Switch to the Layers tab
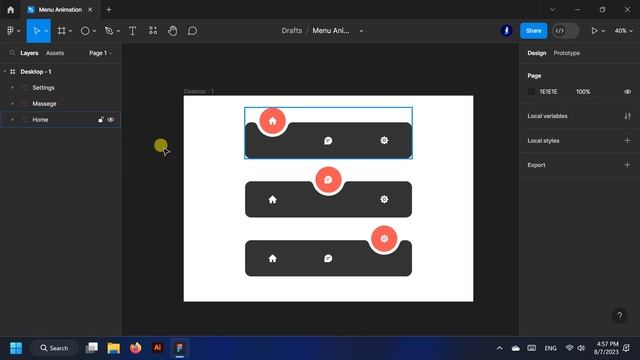The height and width of the screenshot is (360, 640). click(29, 53)
